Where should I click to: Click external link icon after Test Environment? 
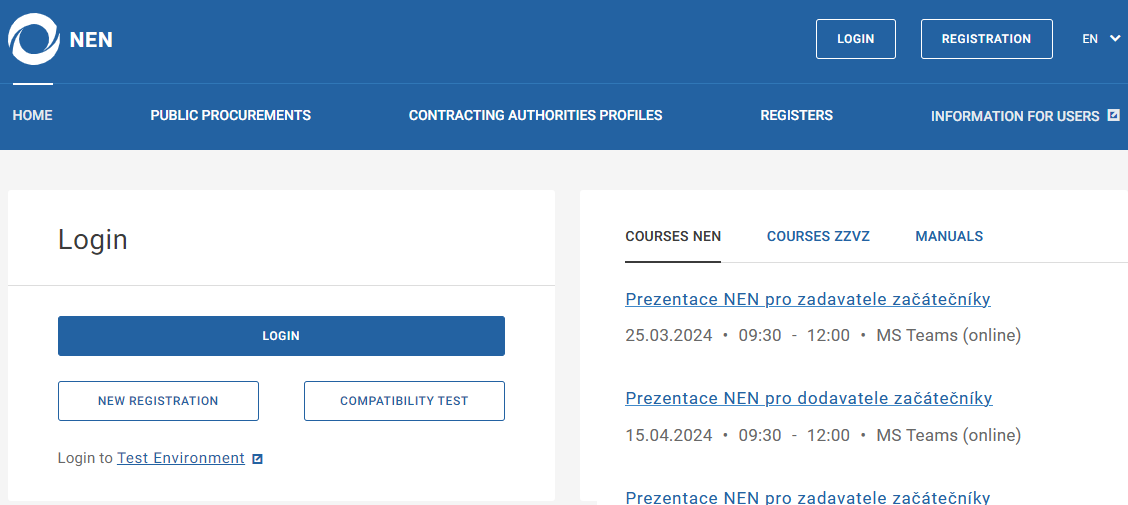tap(257, 459)
